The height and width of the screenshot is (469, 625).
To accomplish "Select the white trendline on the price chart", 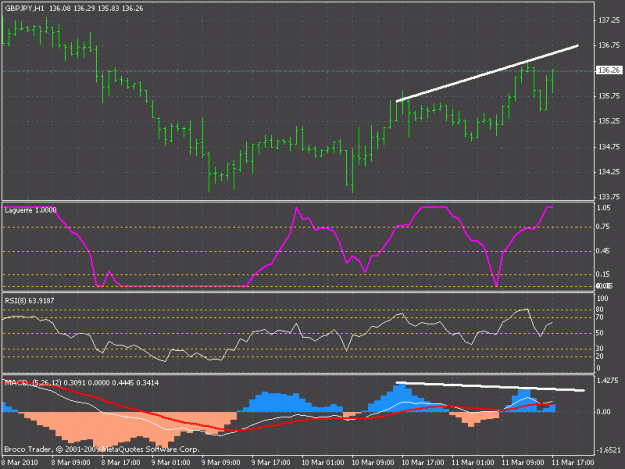I will point(487,74).
